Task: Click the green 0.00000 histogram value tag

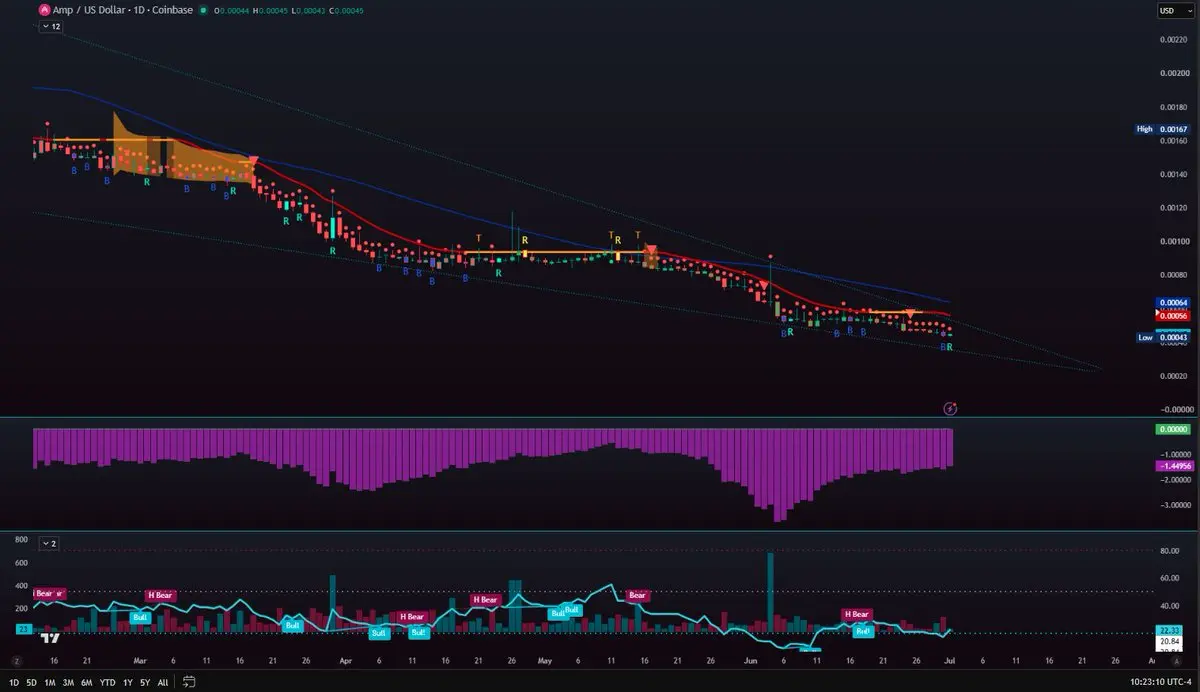Action: pos(1174,429)
